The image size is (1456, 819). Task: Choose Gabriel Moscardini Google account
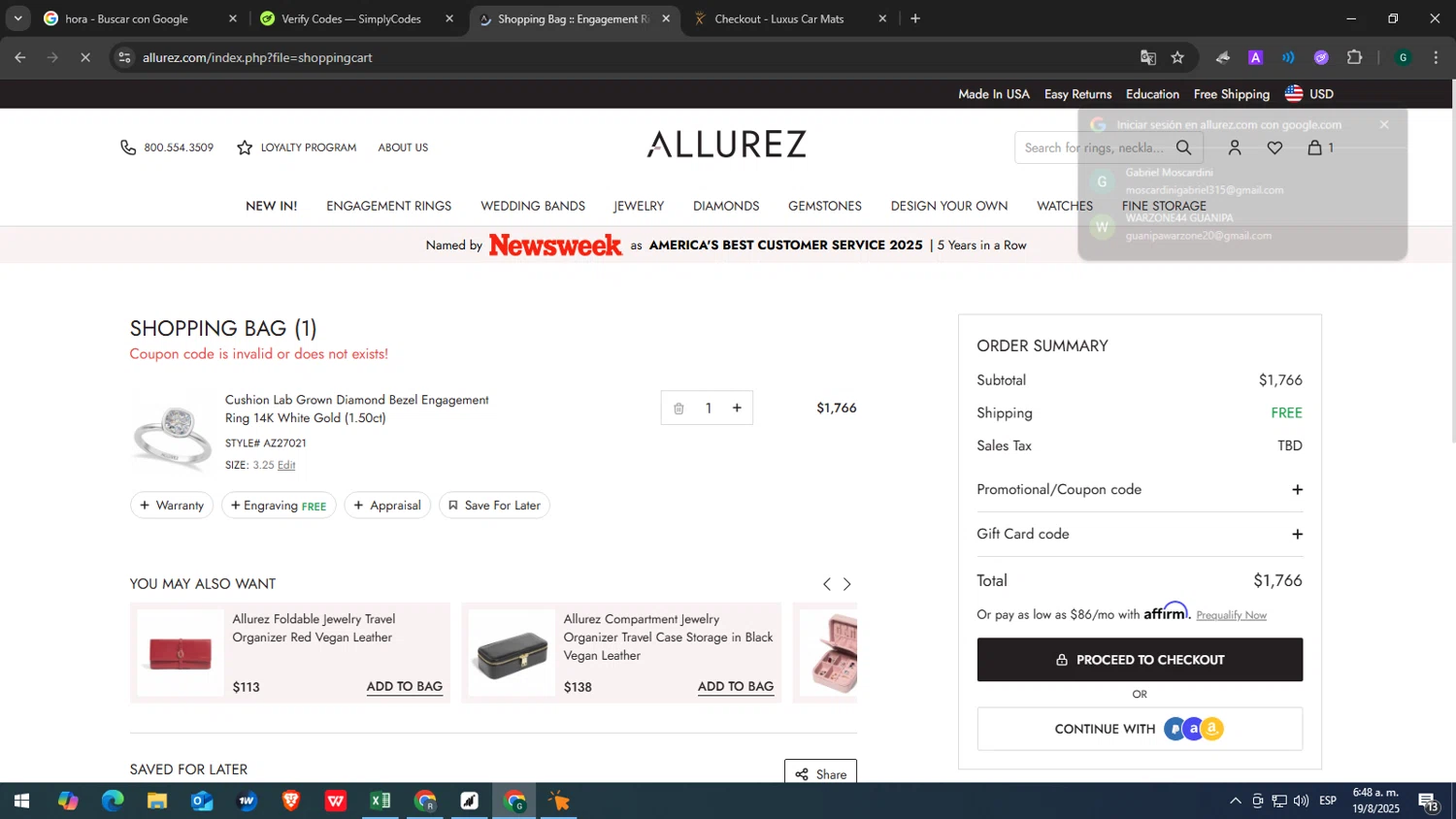click(x=1242, y=181)
